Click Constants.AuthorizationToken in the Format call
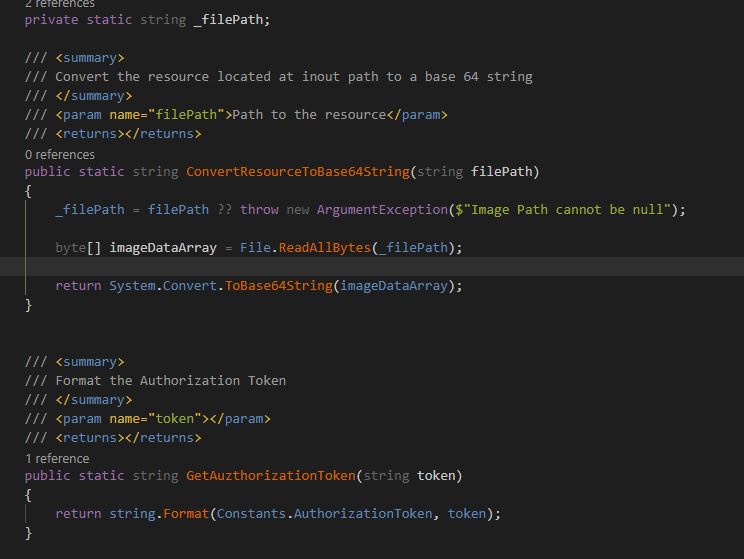The width and height of the screenshot is (744, 559). click(325, 513)
